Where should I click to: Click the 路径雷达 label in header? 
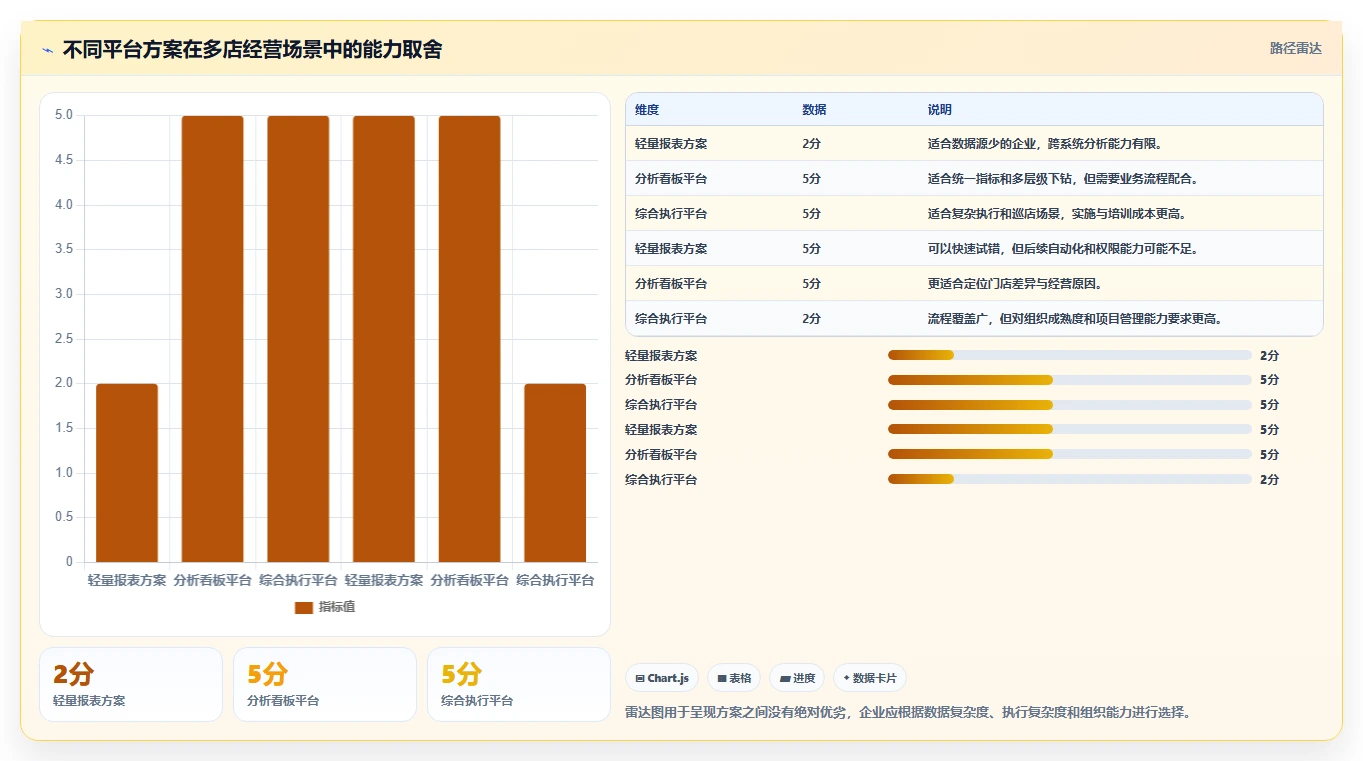tap(1295, 48)
